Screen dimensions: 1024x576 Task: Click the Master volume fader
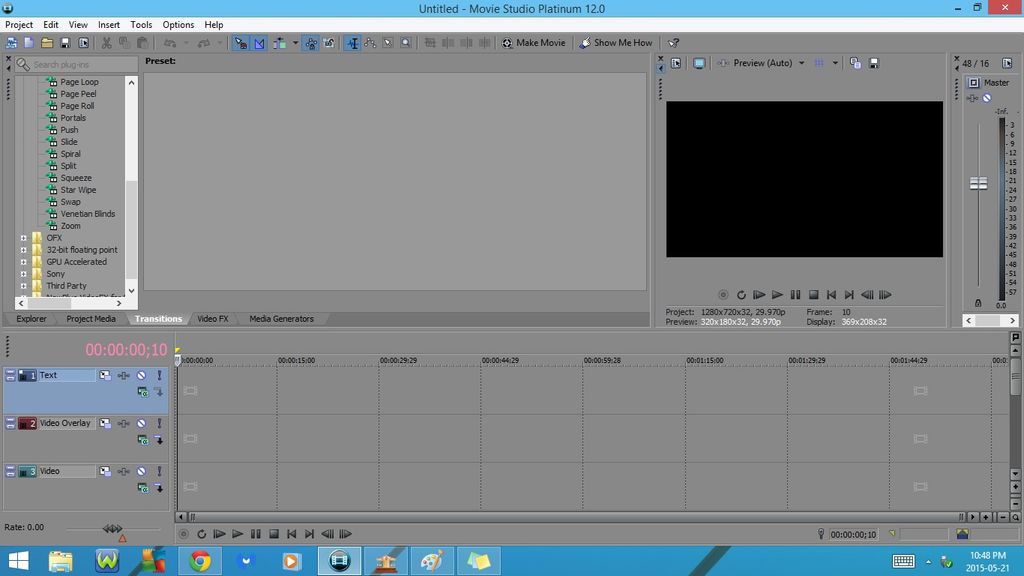tap(978, 183)
